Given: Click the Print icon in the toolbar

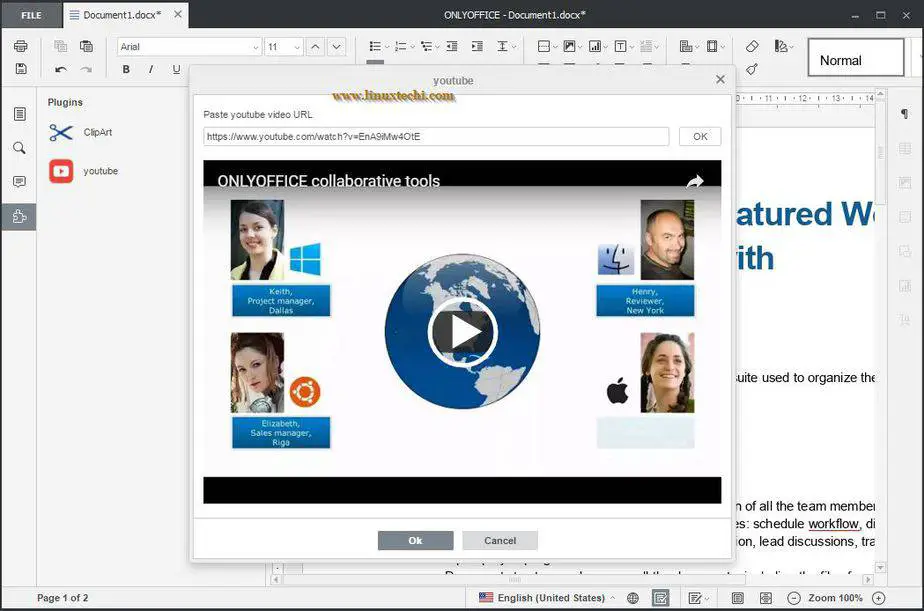Looking at the screenshot, I should (x=21, y=46).
